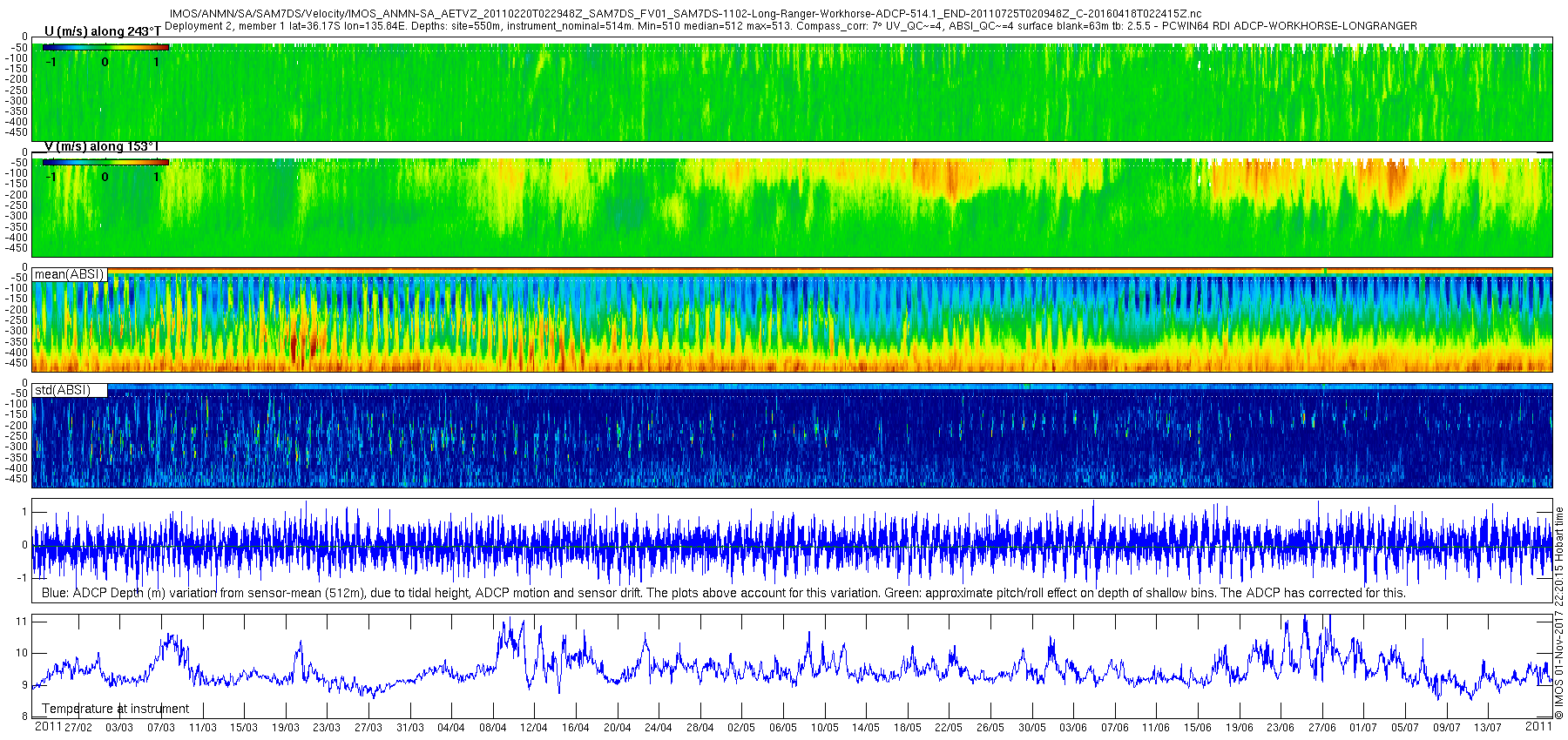Click the blue ADCP depth variation caption

click(724, 593)
